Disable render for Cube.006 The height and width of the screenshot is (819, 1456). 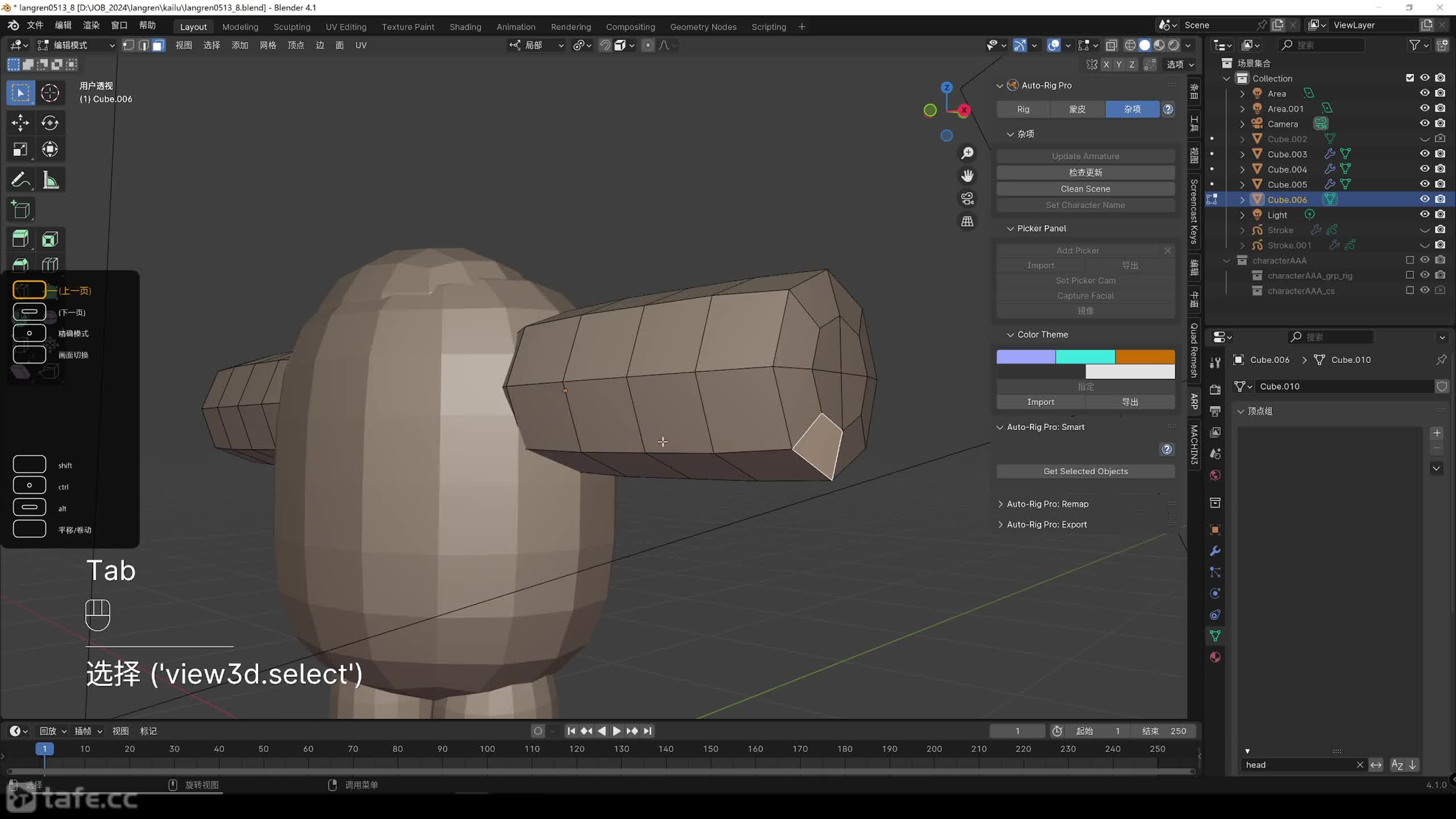pos(1440,199)
